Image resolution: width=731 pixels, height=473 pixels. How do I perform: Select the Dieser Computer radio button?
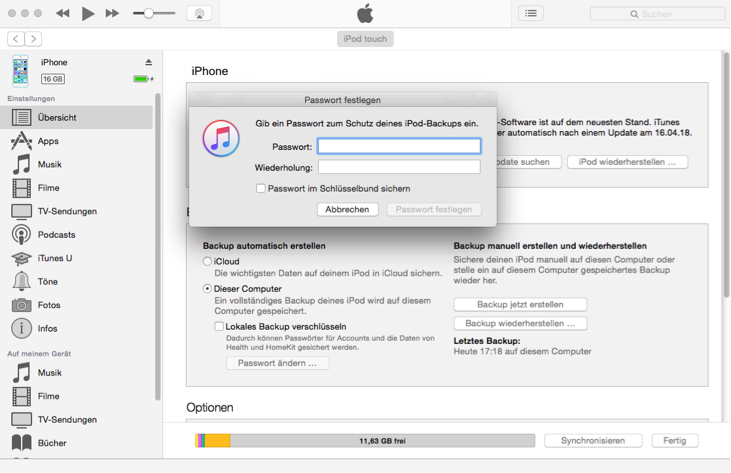coord(207,289)
